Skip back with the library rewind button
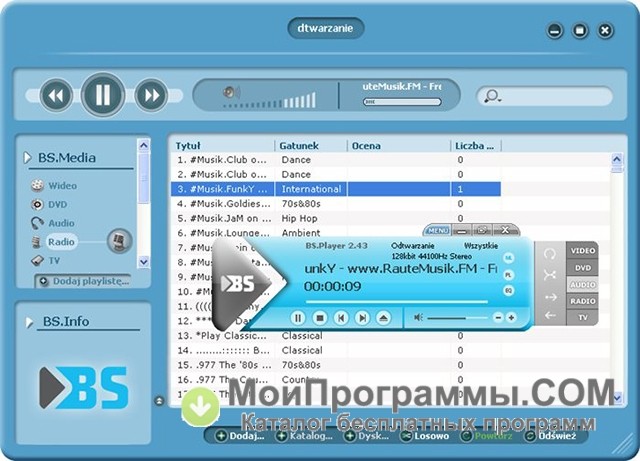This screenshot has height=461, width=640. 56,95
